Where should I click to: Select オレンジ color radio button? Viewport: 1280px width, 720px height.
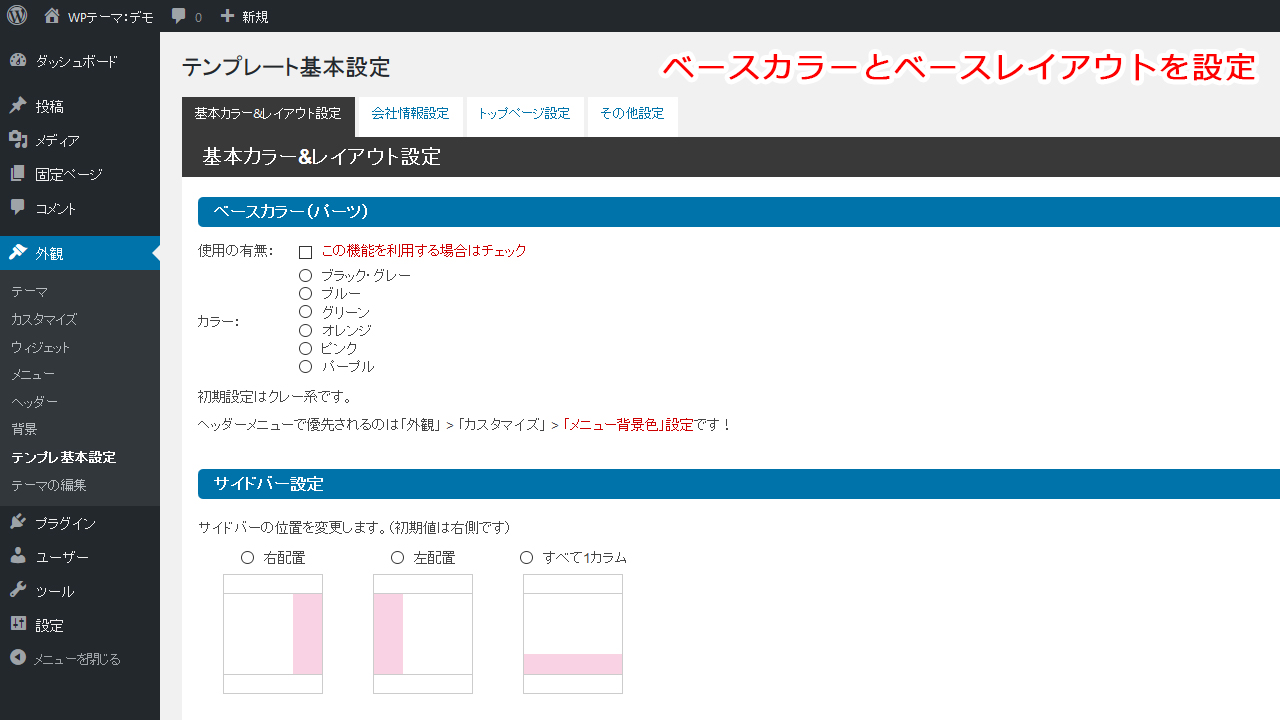click(306, 330)
